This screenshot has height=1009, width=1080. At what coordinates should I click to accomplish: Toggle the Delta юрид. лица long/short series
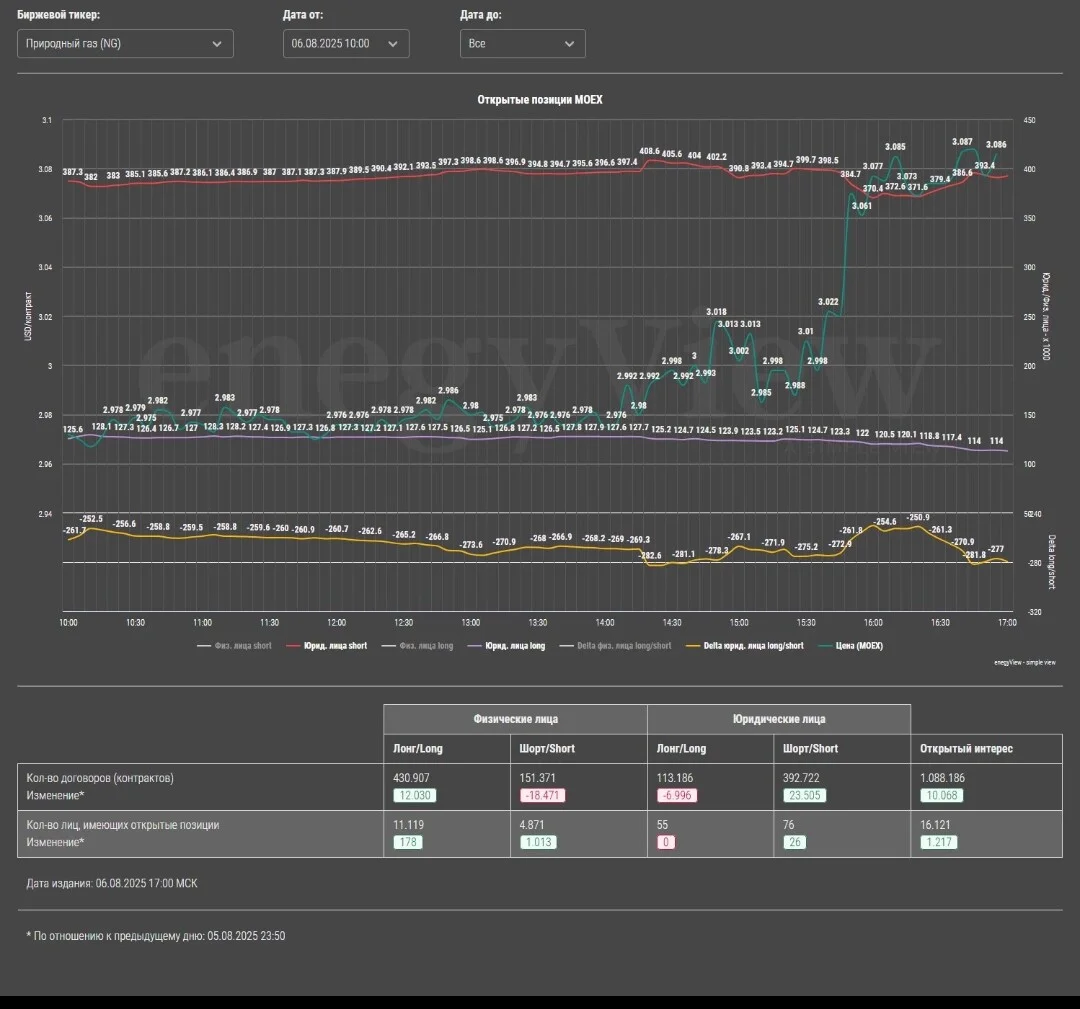745,646
